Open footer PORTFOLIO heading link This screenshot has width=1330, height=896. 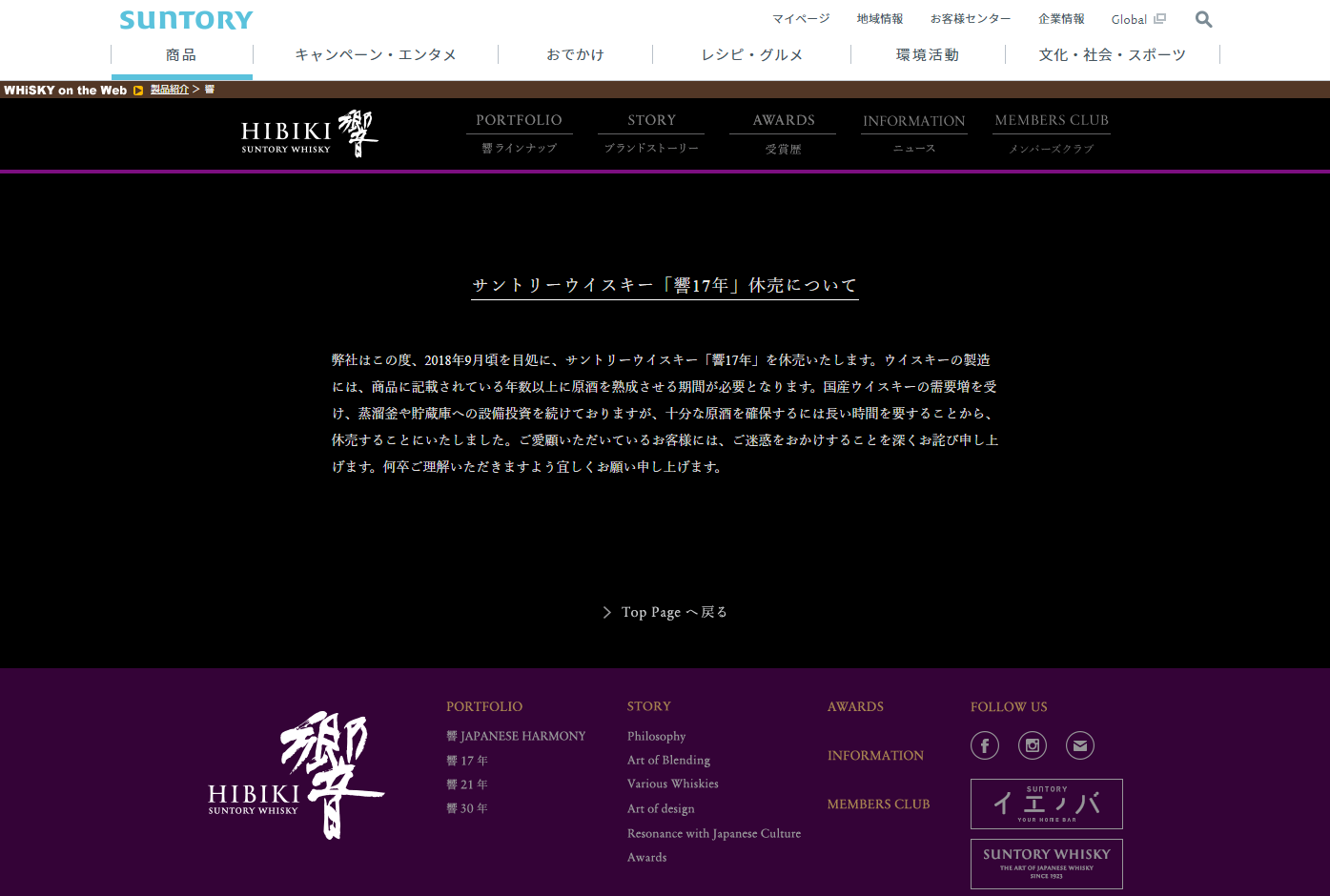(x=484, y=706)
